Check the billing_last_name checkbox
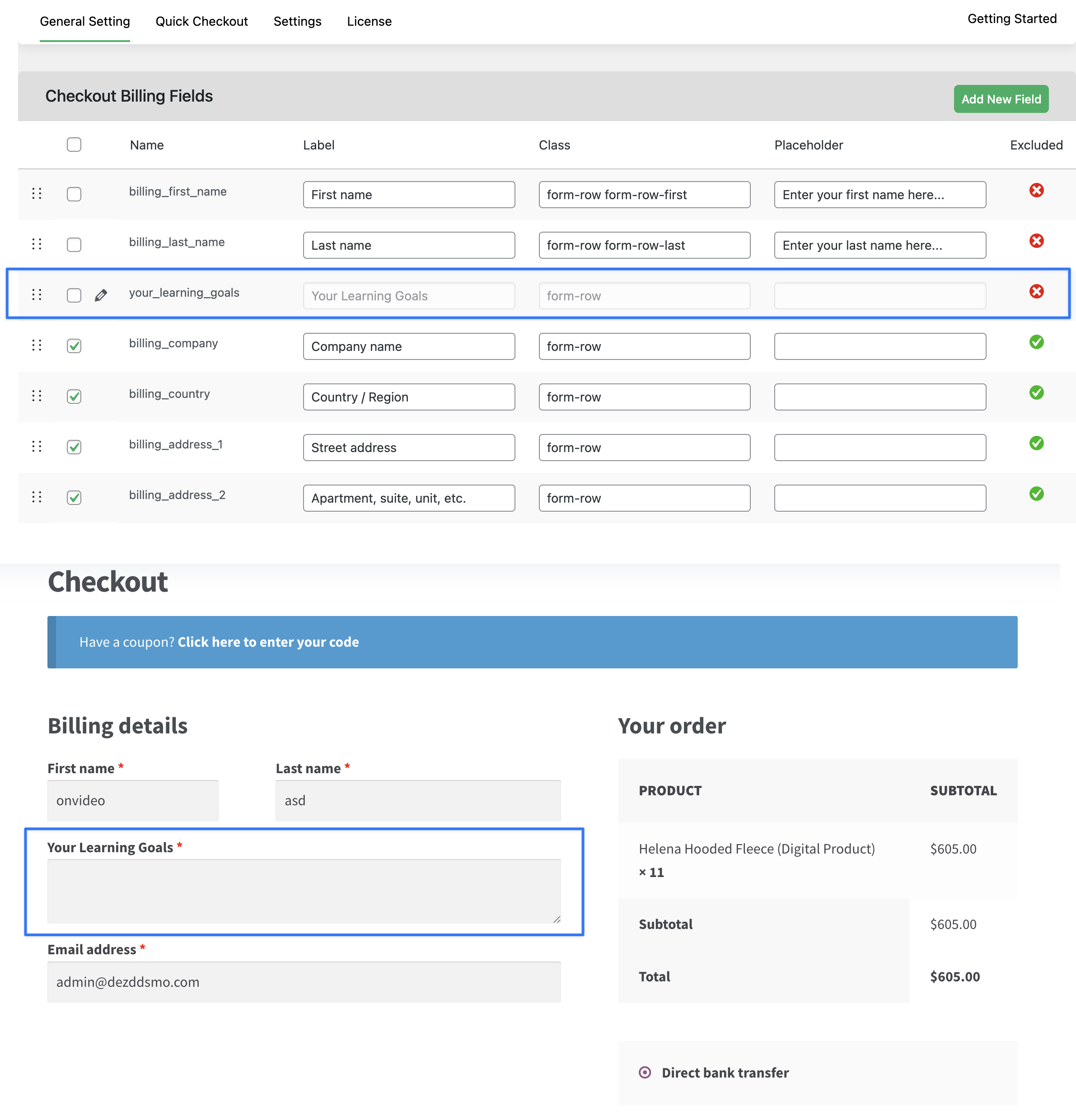1076x1120 pixels. tap(74, 245)
